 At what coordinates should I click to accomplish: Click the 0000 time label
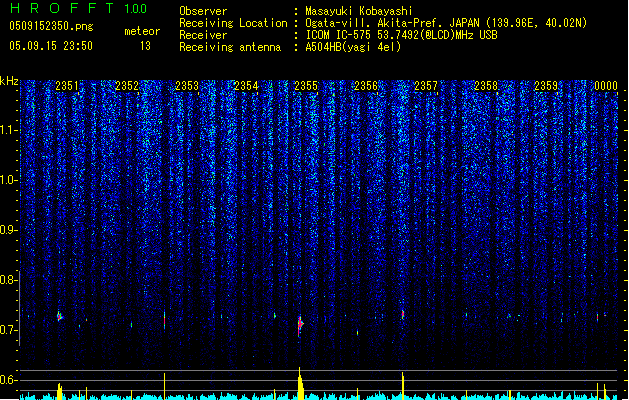(x=606, y=86)
